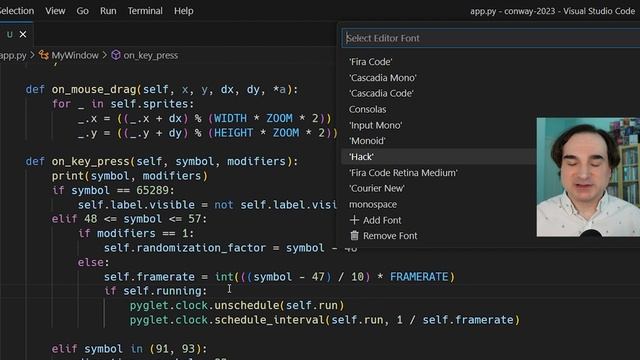
Task: Click the on_mouse_drag function name
Action: click(94, 89)
